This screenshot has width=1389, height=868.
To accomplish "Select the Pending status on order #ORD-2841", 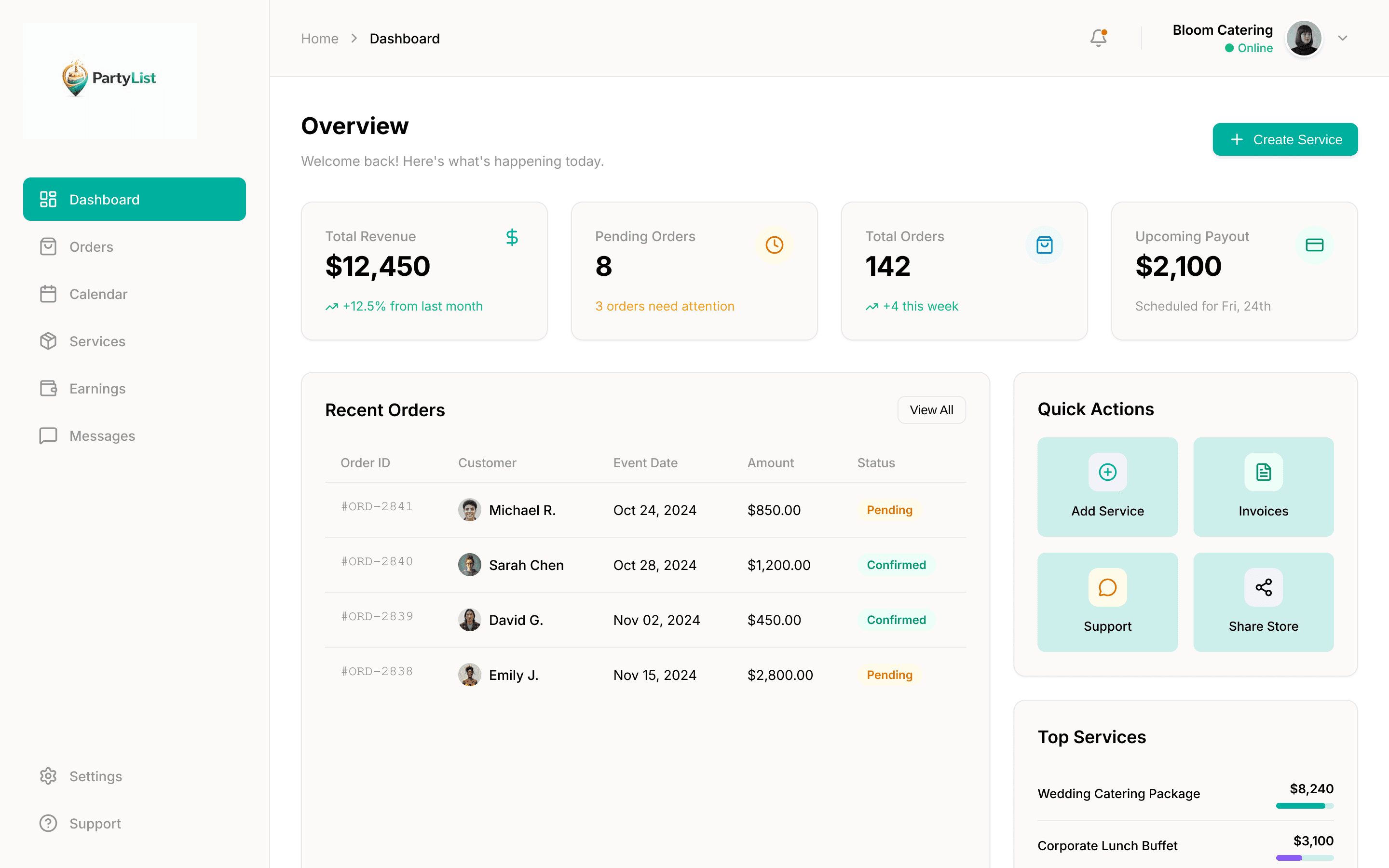I will click(x=890, y=510).
